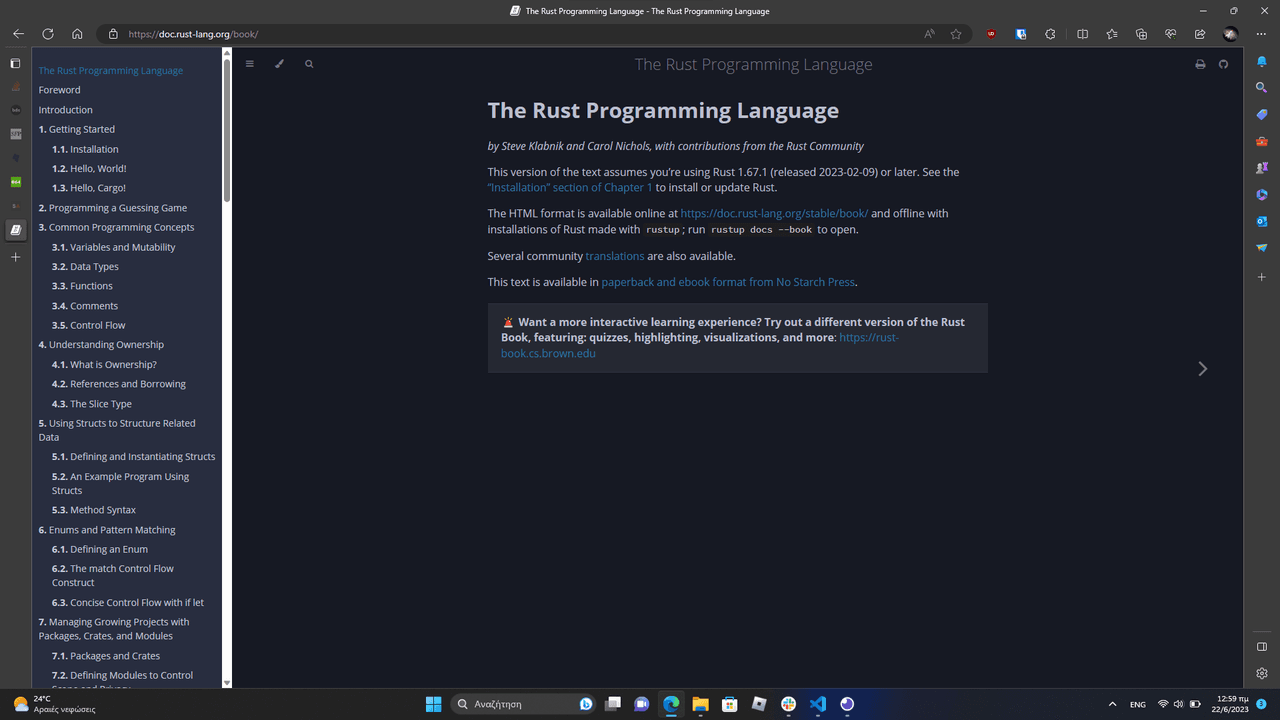Viewport: 1280px width, 720px height.
Task: Select 3.5 Control Flow in sidebar
Action: [x=97, y=325]
